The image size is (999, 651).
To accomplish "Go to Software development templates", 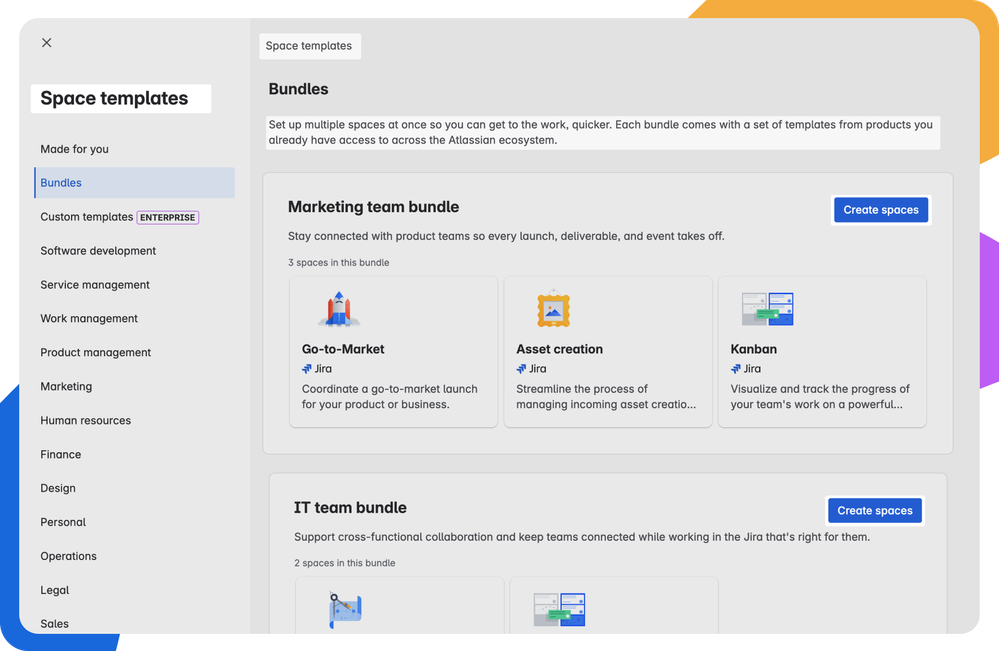I will (98, 251).
